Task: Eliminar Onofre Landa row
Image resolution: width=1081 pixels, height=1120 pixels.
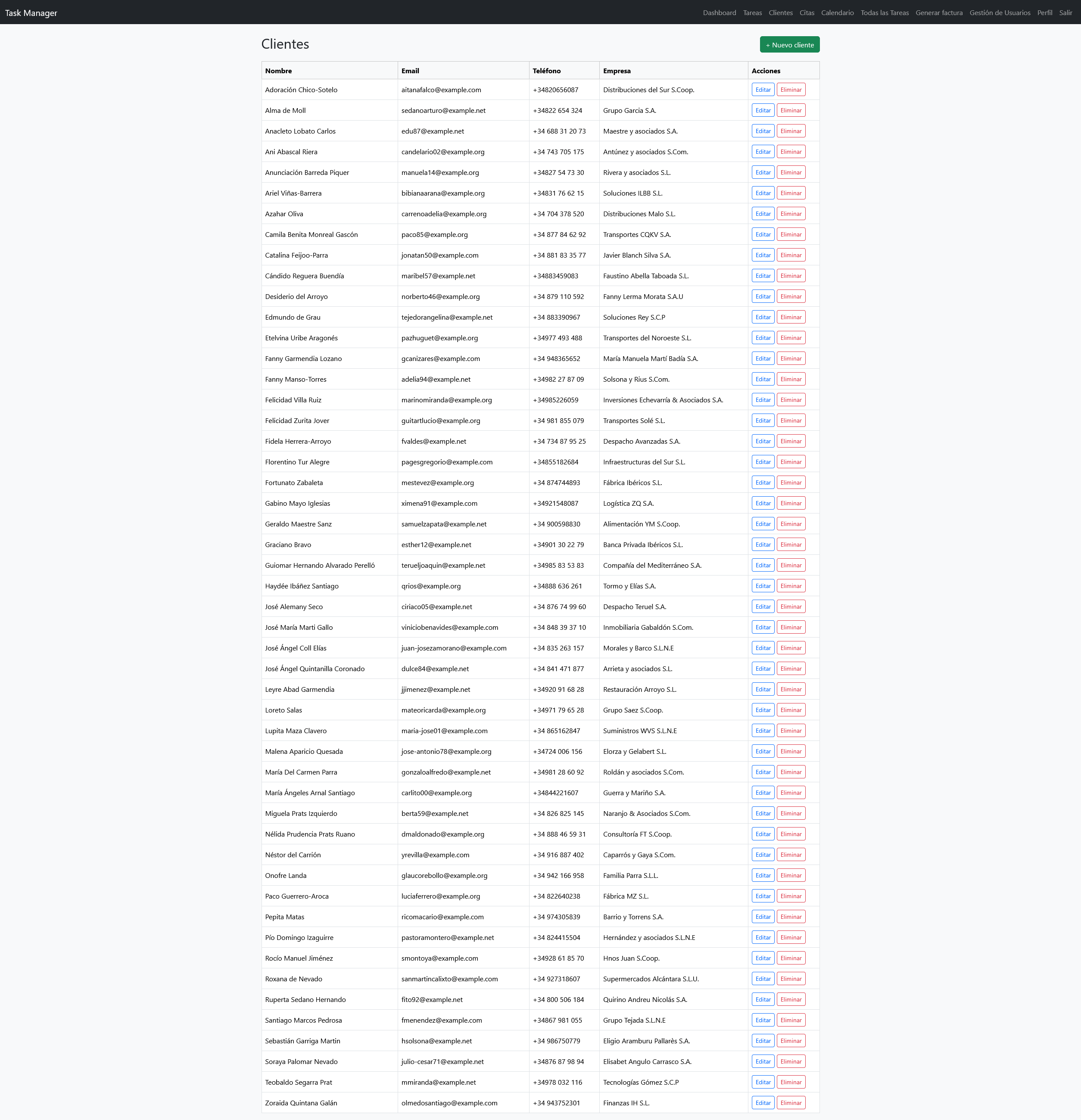Action: (791, 875)
